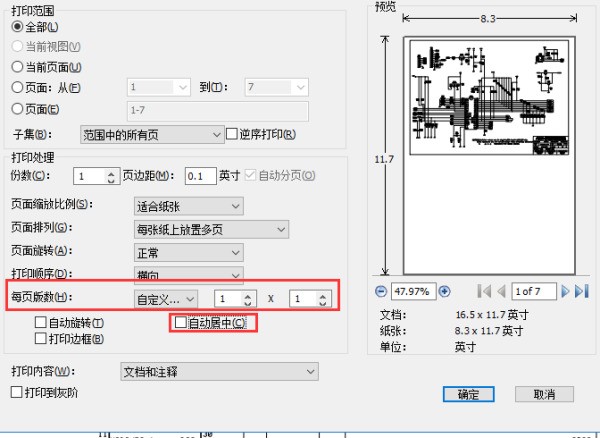The width and height of the screenshot is (600, 438).
Task: Select the 当前页面 radio option
Action: tap(17, 66)
